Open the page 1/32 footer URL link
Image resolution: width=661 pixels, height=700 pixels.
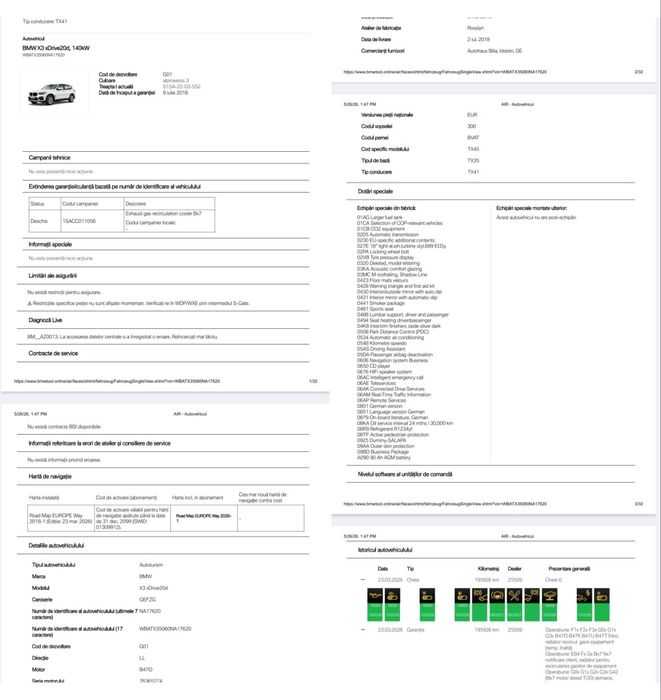(x=117, y=381)
